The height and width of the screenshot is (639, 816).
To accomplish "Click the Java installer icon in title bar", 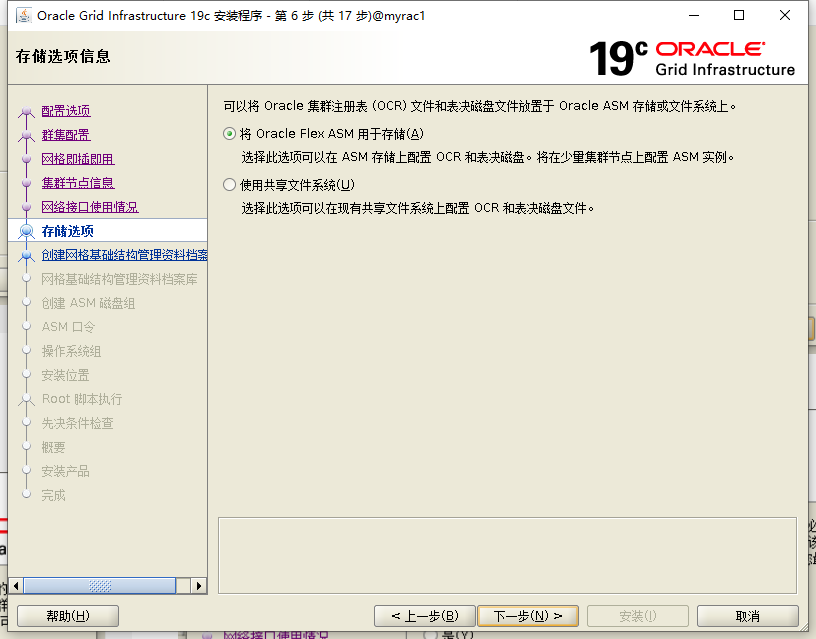I will pyautogui.click(x=23, y=16).
